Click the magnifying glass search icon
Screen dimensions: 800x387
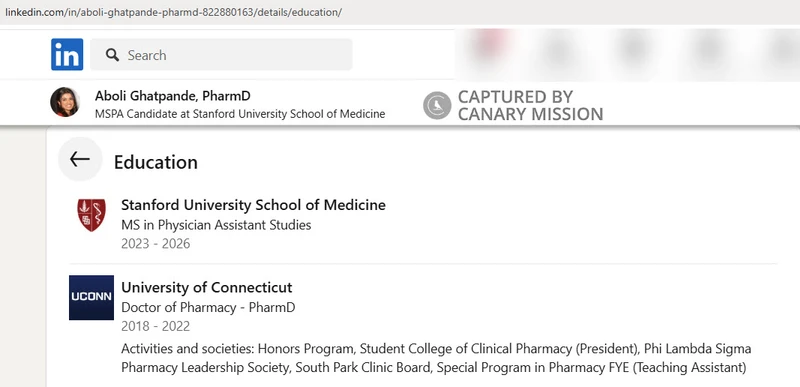[x=112, y=55]
